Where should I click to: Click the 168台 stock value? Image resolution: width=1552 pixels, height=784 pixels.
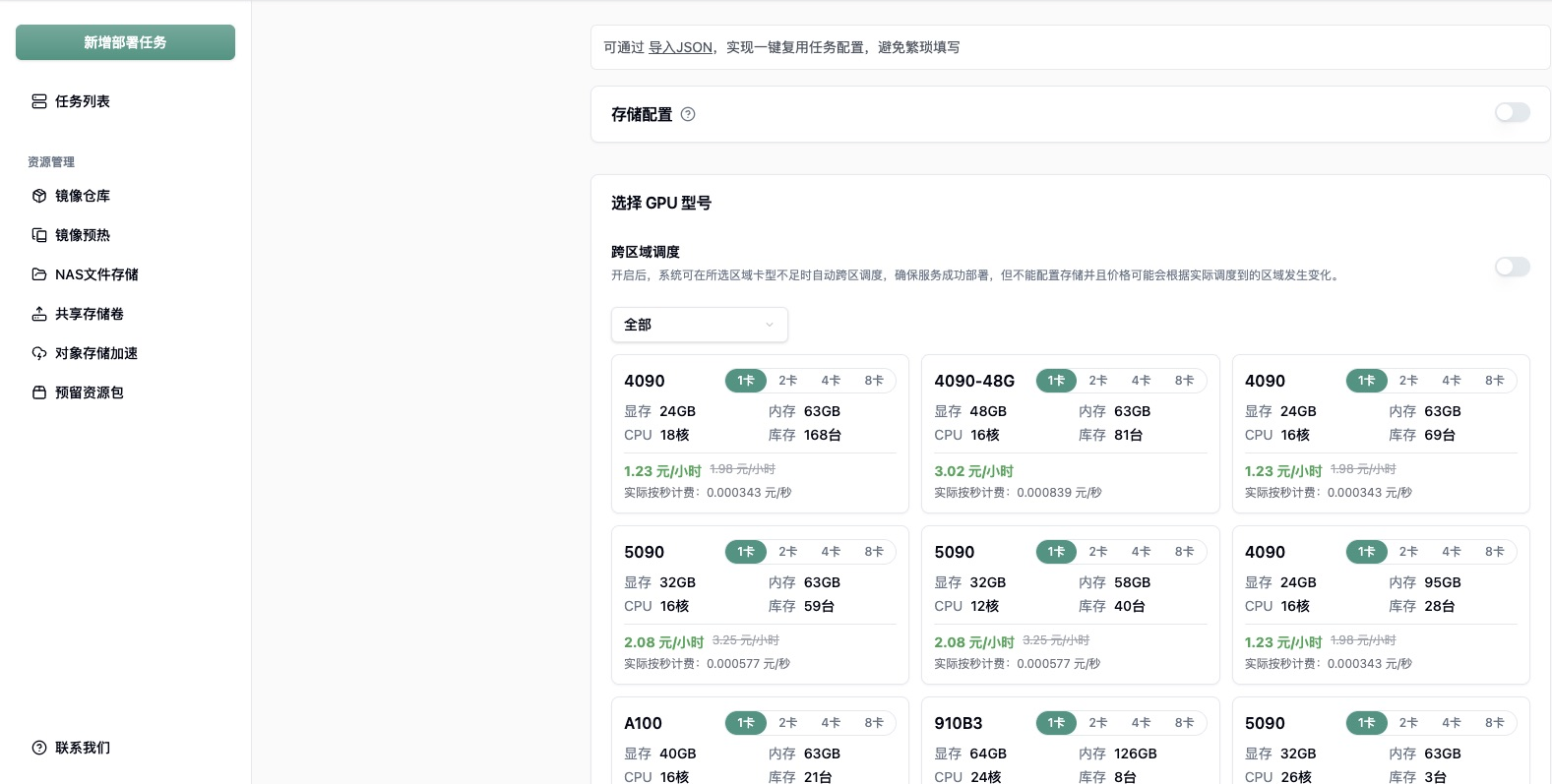(x=823, y=435)
